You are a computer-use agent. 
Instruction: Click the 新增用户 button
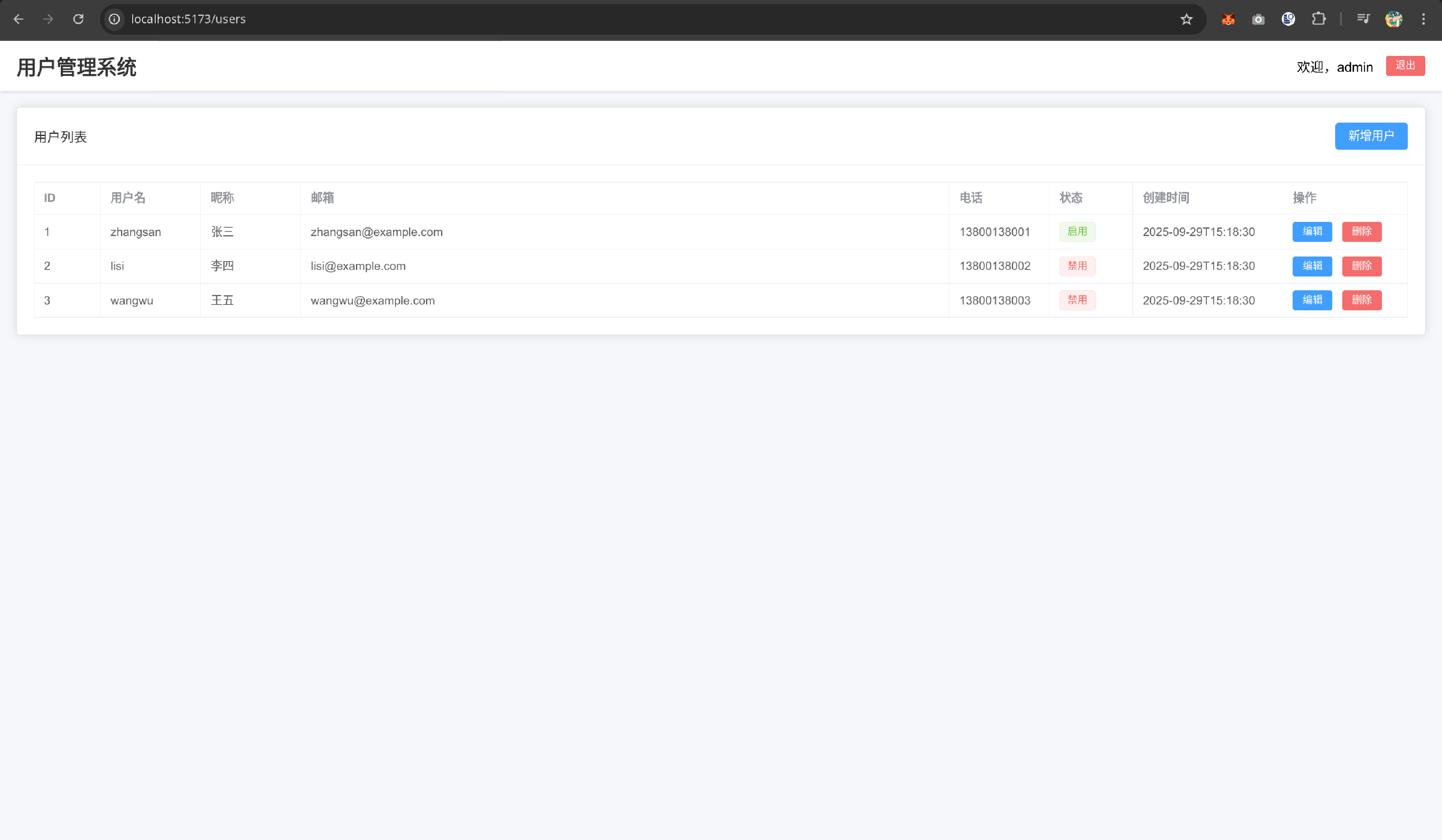pyautogui.click(x=1371, y=136)
